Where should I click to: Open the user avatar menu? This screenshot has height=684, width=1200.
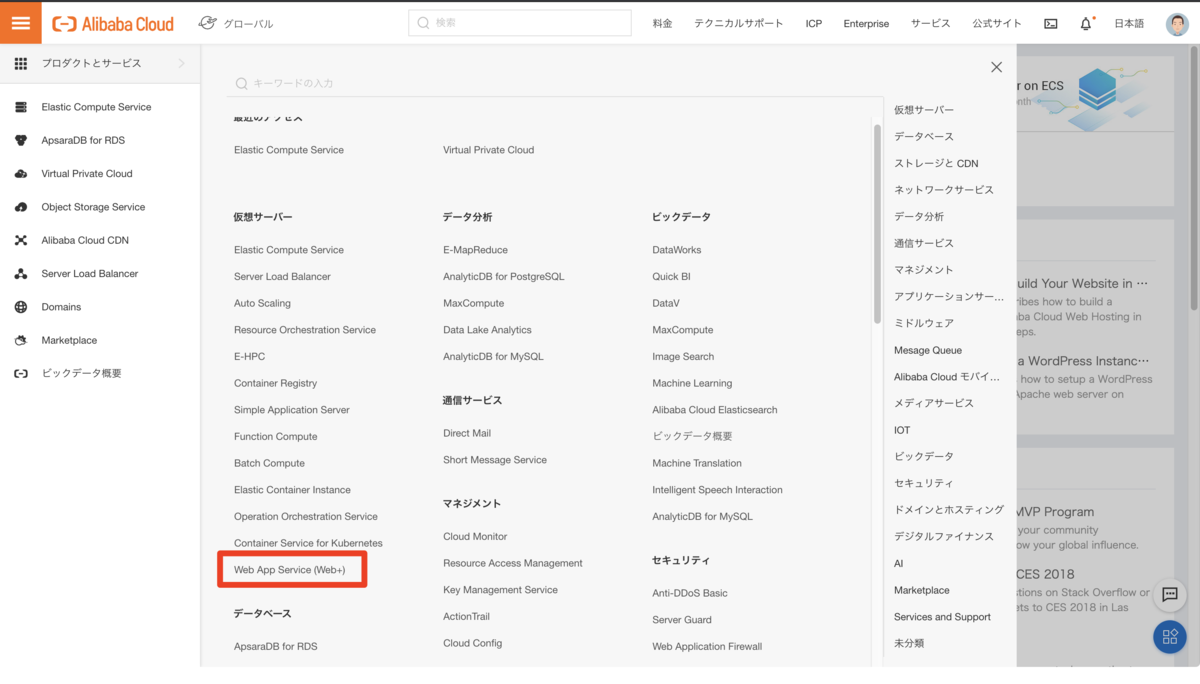pyautogui.click(x=1177, y=23)
